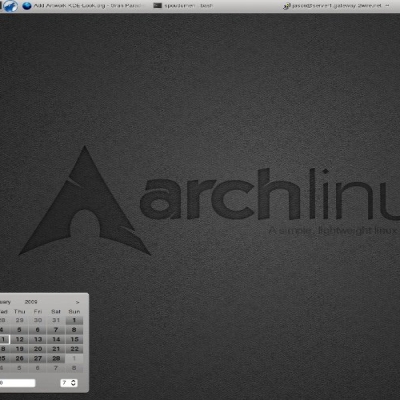Select day 28 in the calendar

click(x=56, y=359)
